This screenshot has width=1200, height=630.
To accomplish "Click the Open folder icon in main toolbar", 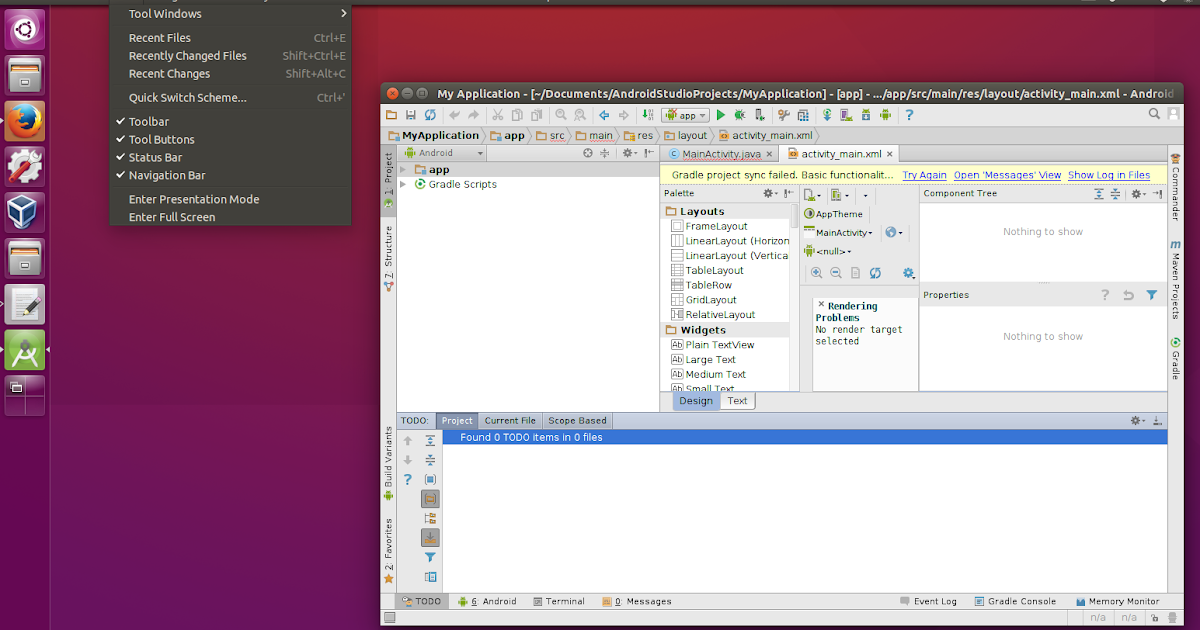I will 391,115.
